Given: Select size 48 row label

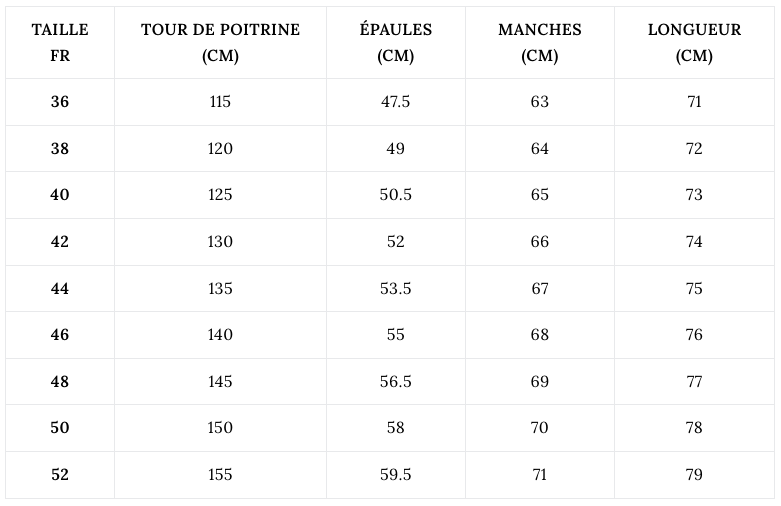Looking at the screenshot, I should pyautogui.click(x=60, y=381).
